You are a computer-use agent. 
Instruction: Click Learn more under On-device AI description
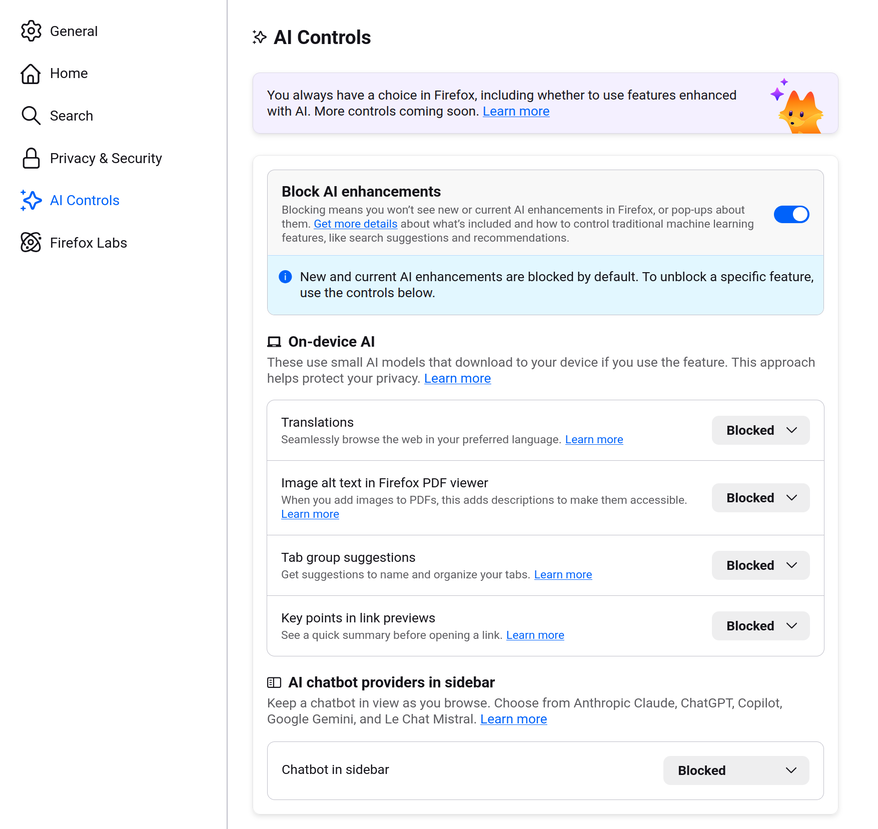[457, 379]
